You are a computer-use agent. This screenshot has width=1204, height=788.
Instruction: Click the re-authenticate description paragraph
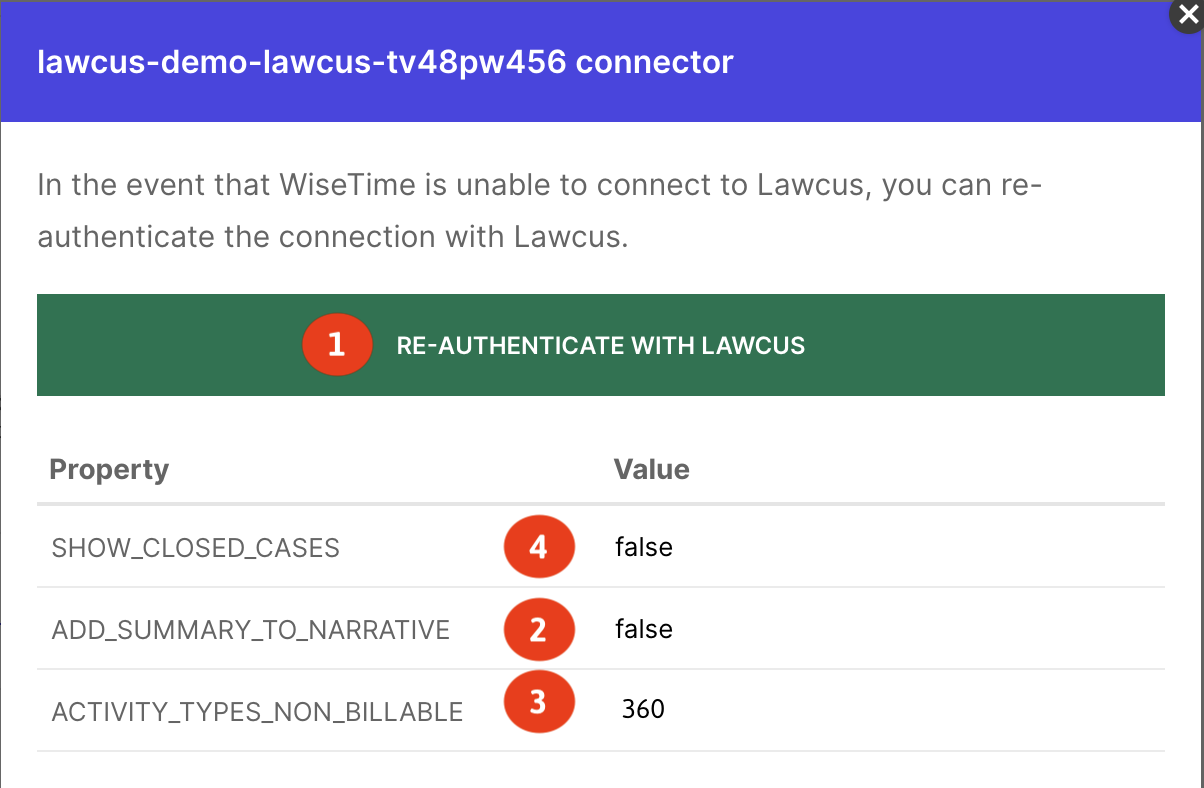pyautogui.click(x=540, y=212)
